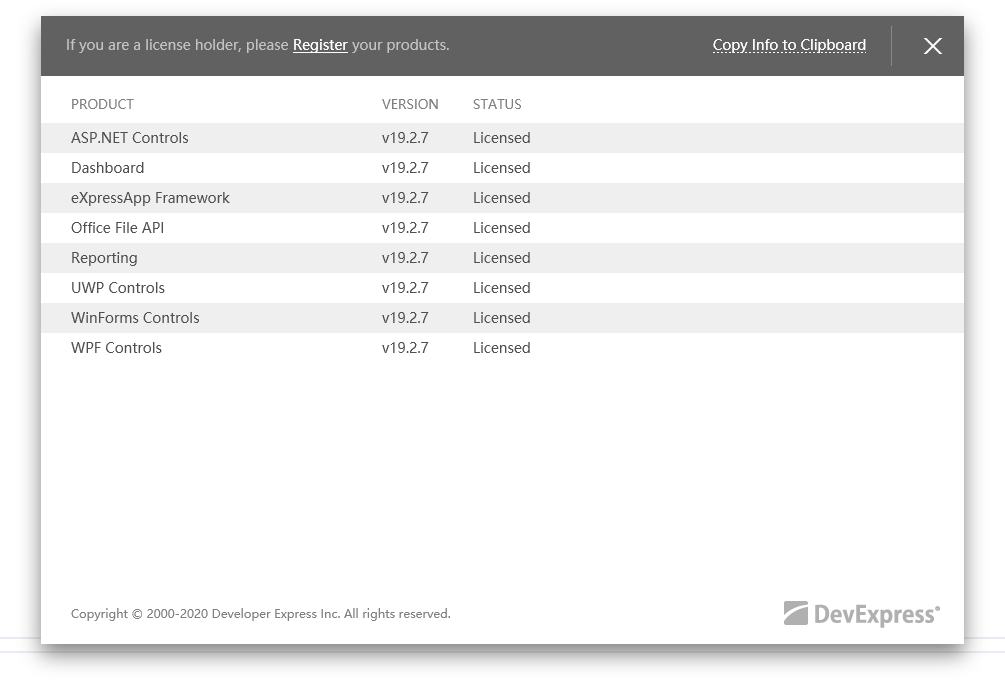Select the UWP Controls row
The image size is (1005, 680).
[118, 288]
